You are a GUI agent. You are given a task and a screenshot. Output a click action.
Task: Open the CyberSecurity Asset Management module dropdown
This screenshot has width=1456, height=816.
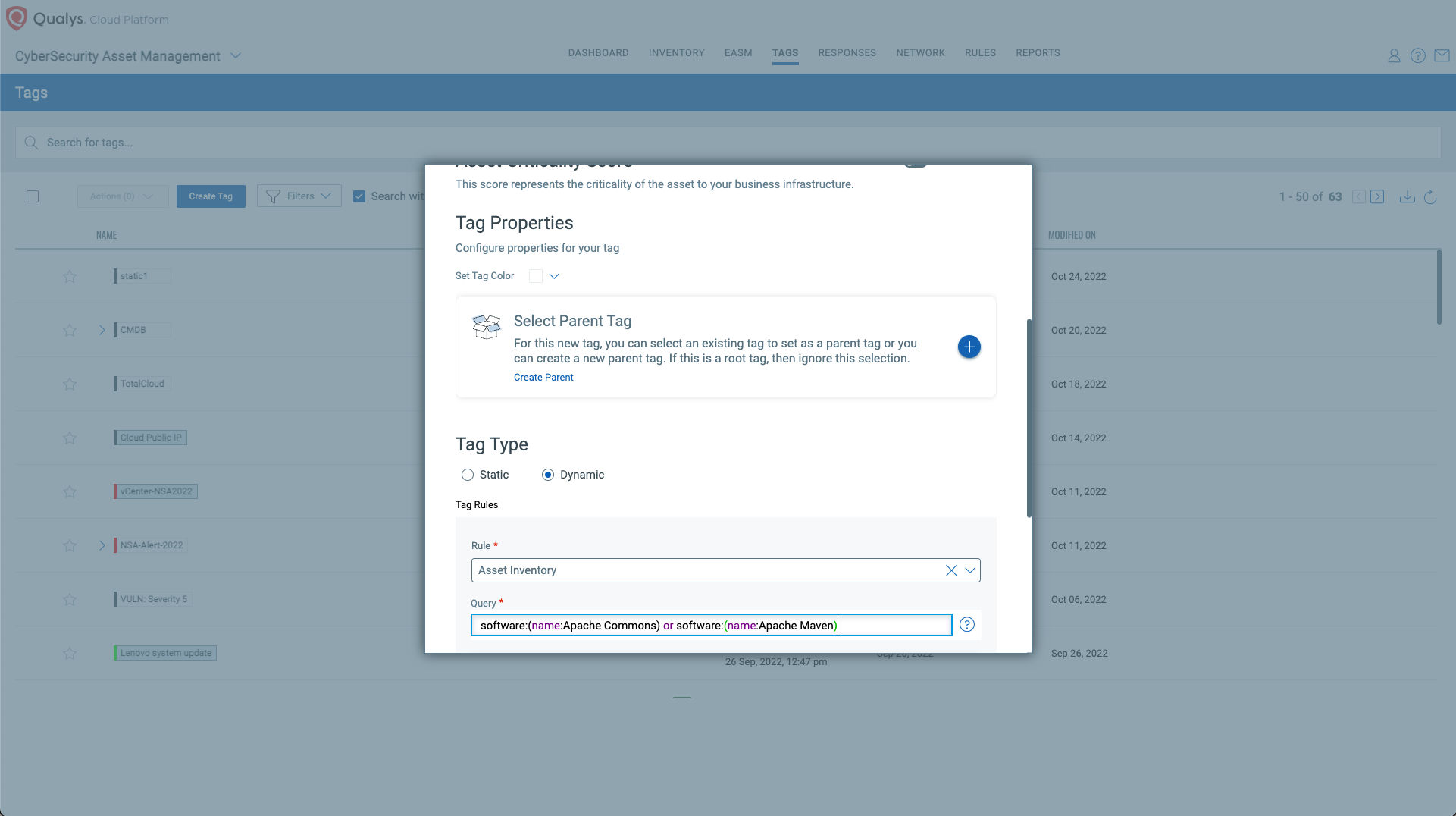point(236,56)
